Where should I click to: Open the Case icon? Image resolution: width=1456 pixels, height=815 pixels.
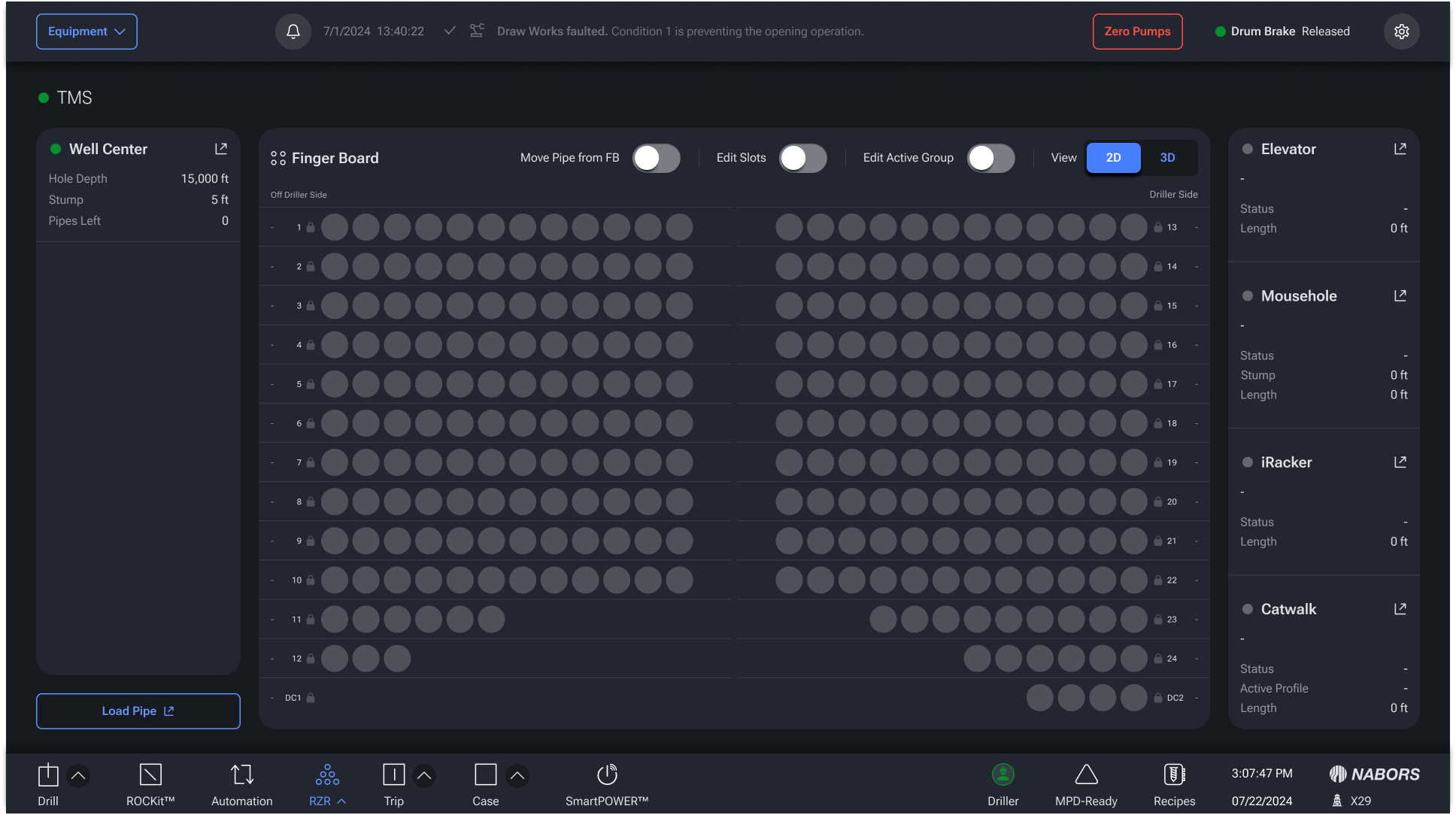(486, 774)
